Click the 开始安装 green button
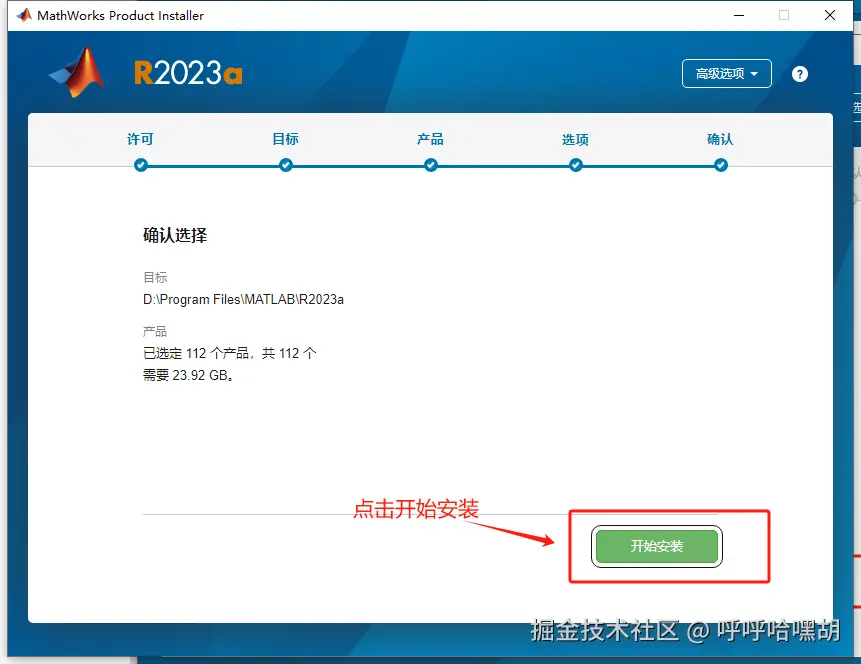The image size is (861, 664). tap(657, 546)
